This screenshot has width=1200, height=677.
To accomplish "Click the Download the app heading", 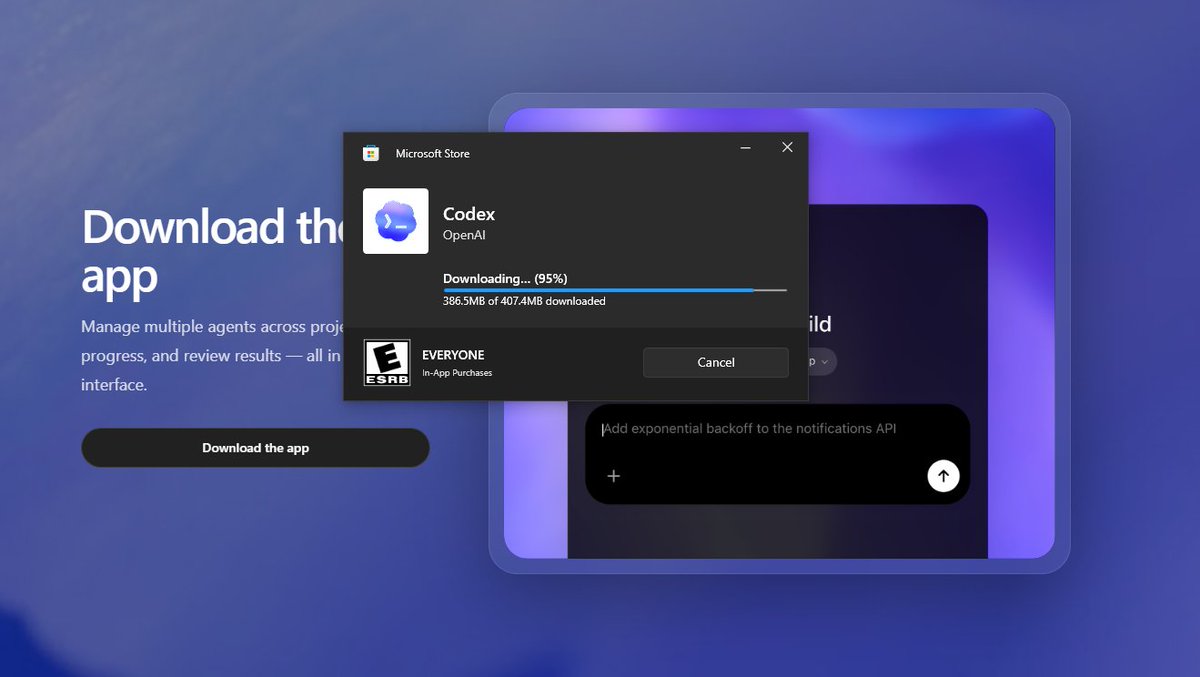I will pyautogui.click(x=213, y=252).
